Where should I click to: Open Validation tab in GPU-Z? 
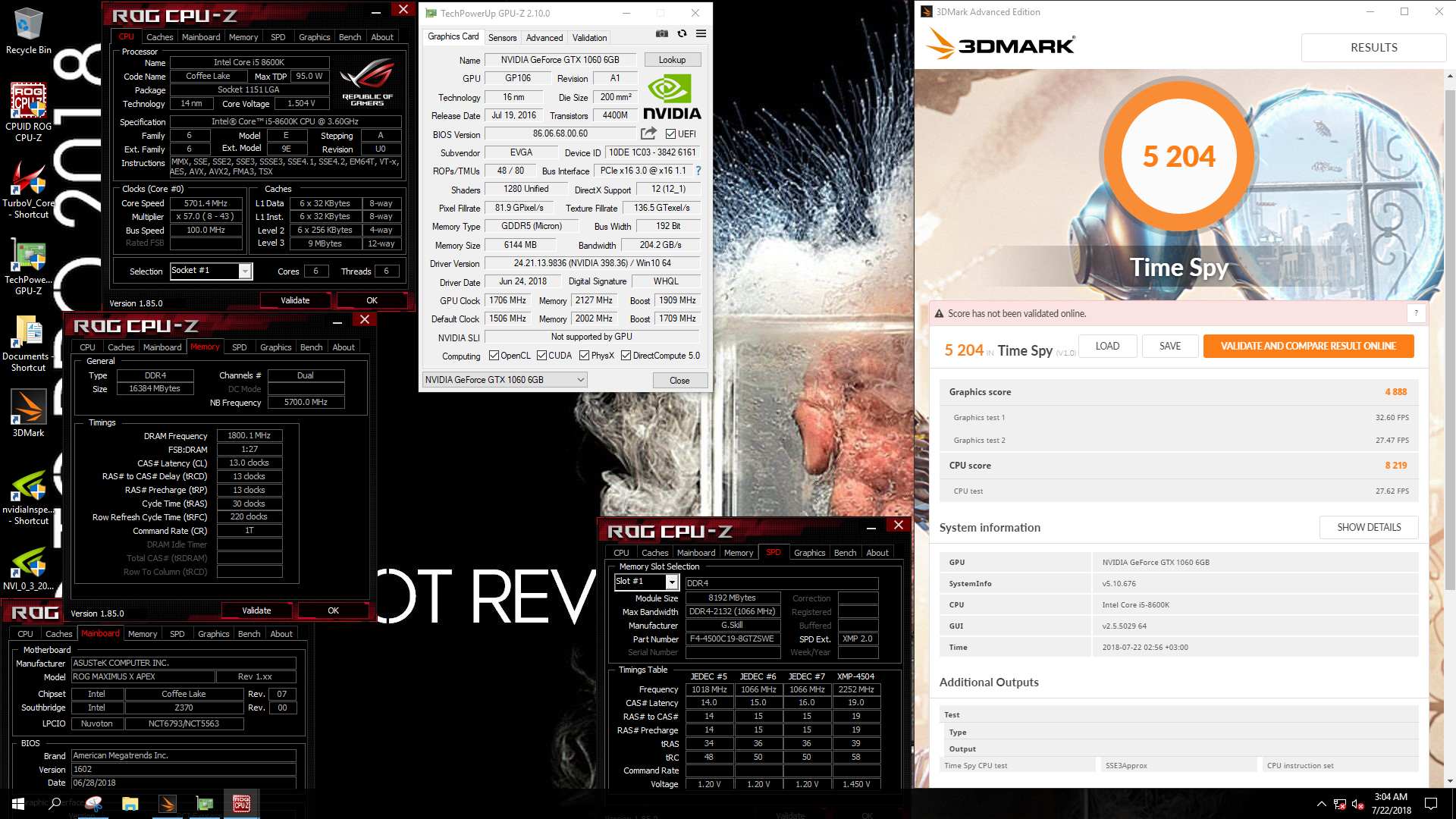click(589, 38)
